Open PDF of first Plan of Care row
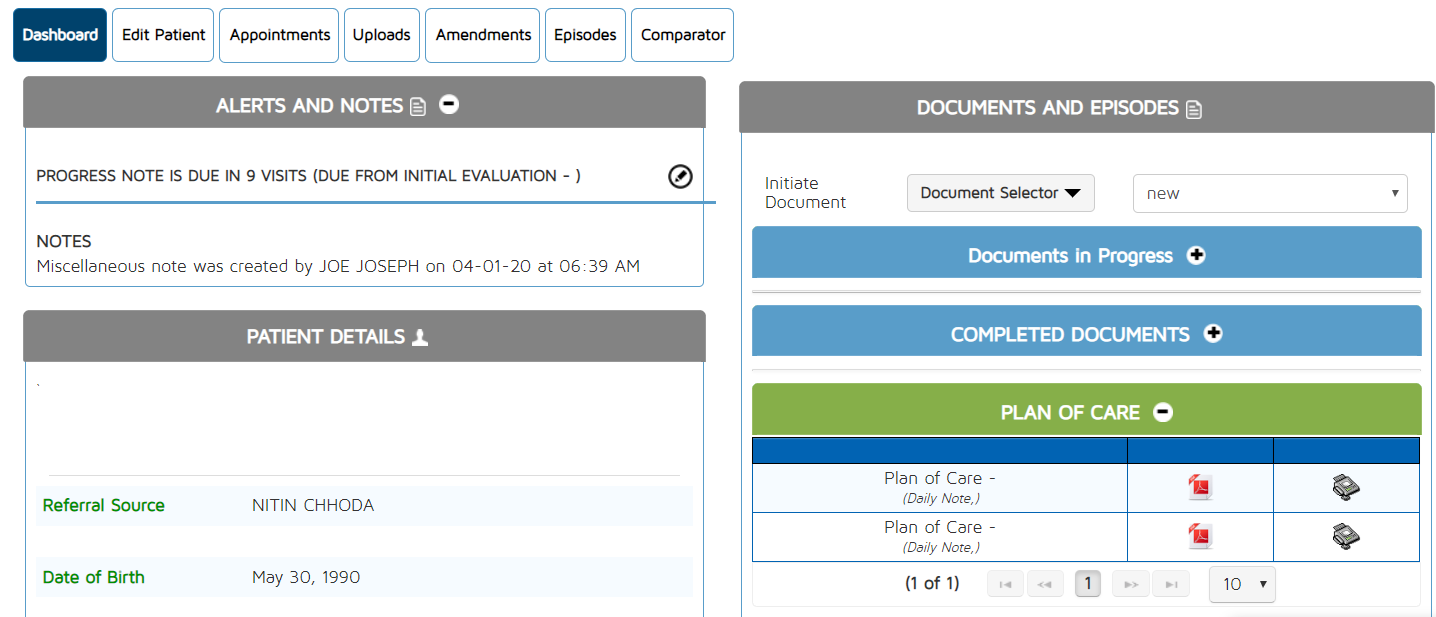Viewport: 1436px width, 617px height. pos(1199,488)
